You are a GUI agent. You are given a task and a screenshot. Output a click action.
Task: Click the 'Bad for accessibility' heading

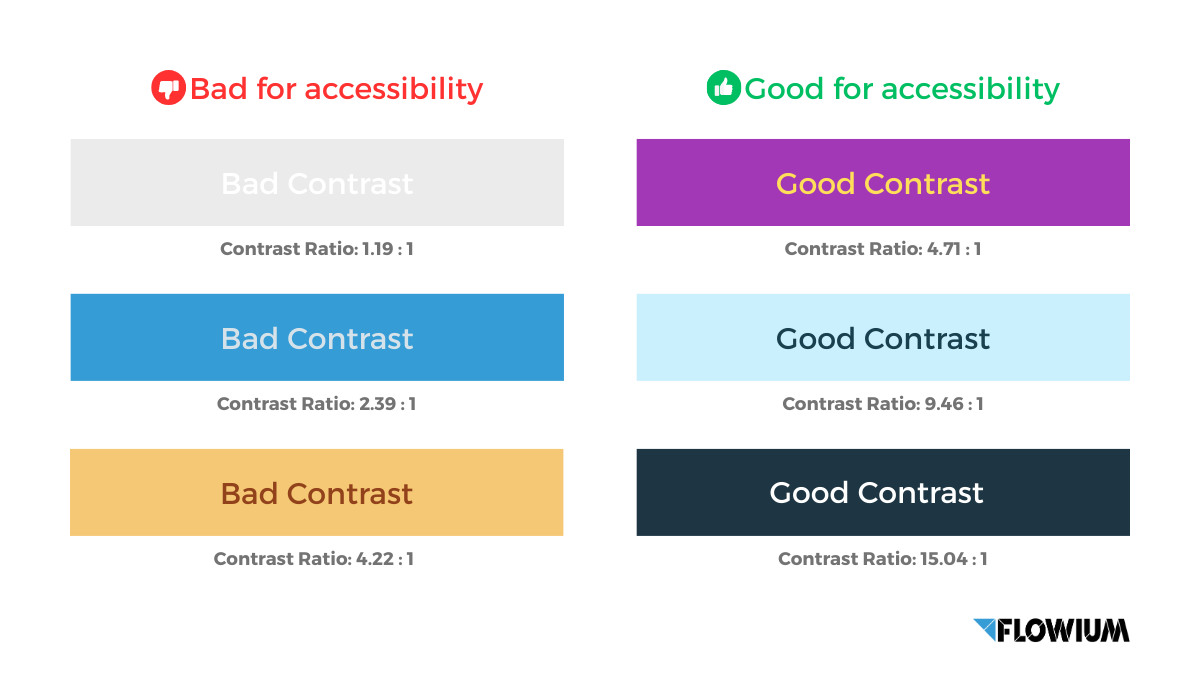pos(336,88)
